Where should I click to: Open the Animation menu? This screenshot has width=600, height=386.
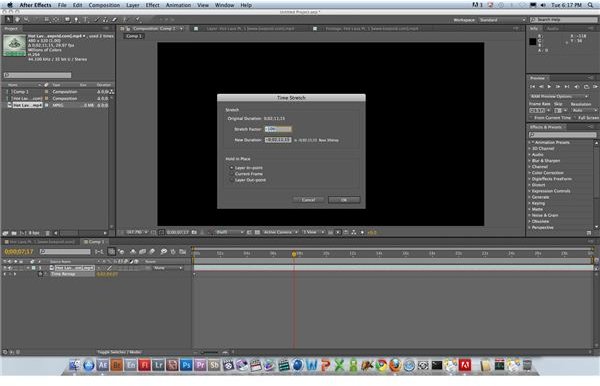[x=178, y=5]
